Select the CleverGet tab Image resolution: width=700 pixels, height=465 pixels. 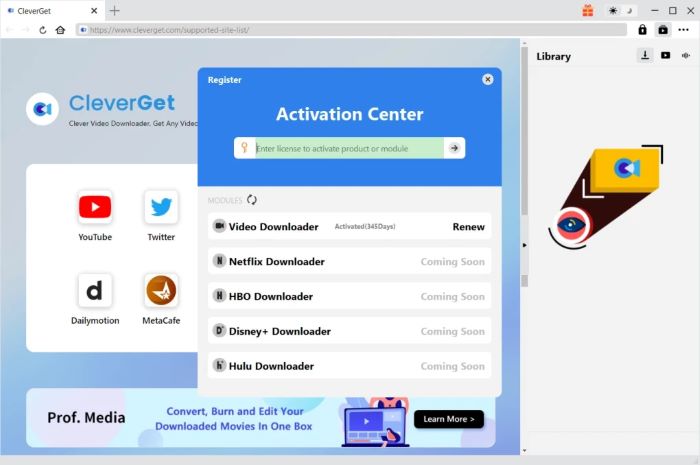tap(52, 11)
